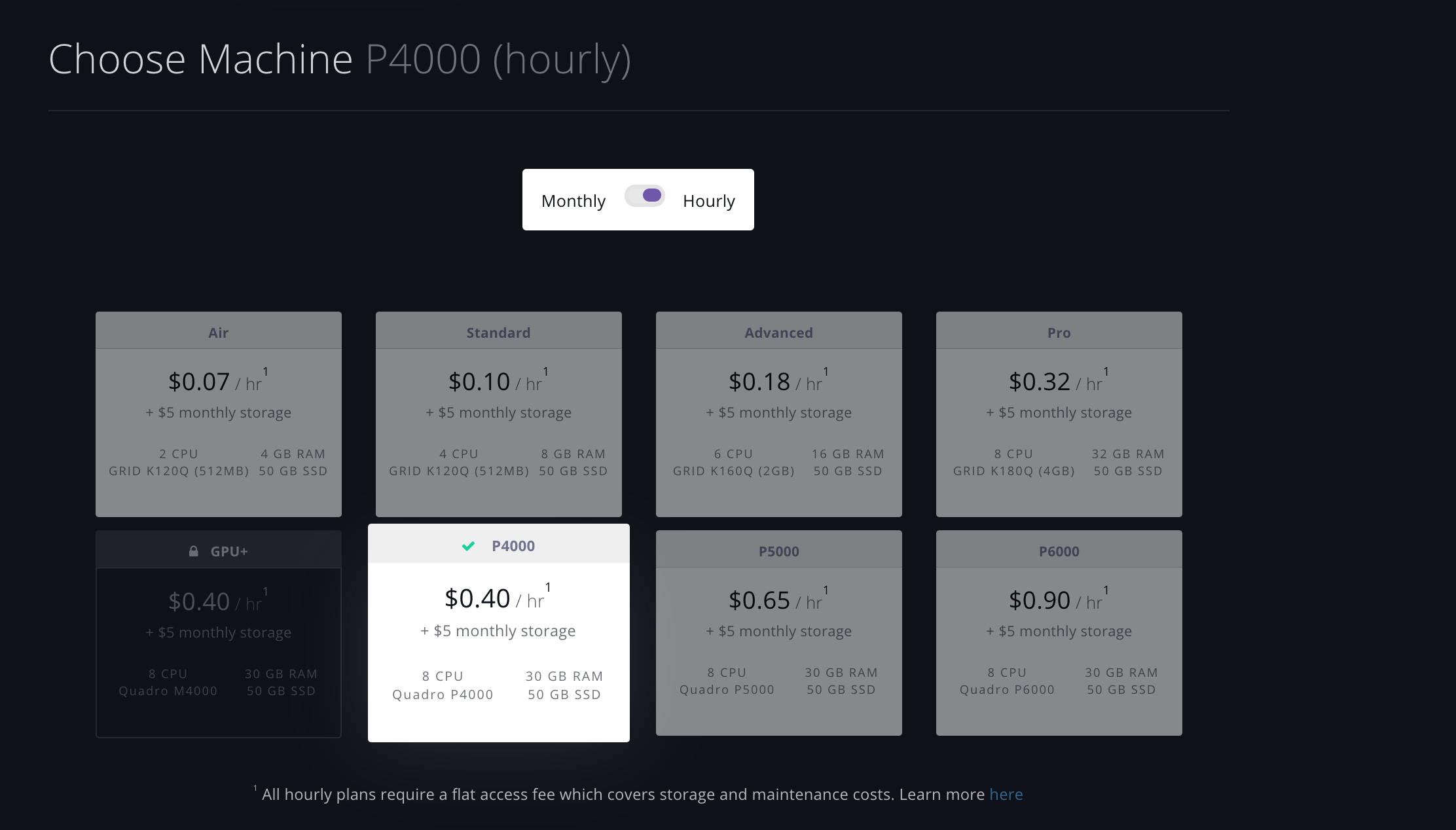Toggle the Monthly/Hourly billing switch

click(x=645, y=196)
